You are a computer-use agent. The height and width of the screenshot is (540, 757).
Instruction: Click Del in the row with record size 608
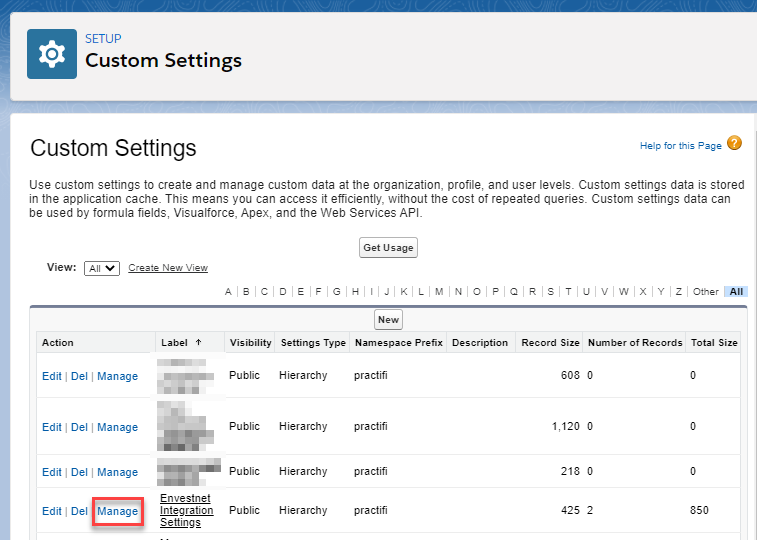click(79, 376)
